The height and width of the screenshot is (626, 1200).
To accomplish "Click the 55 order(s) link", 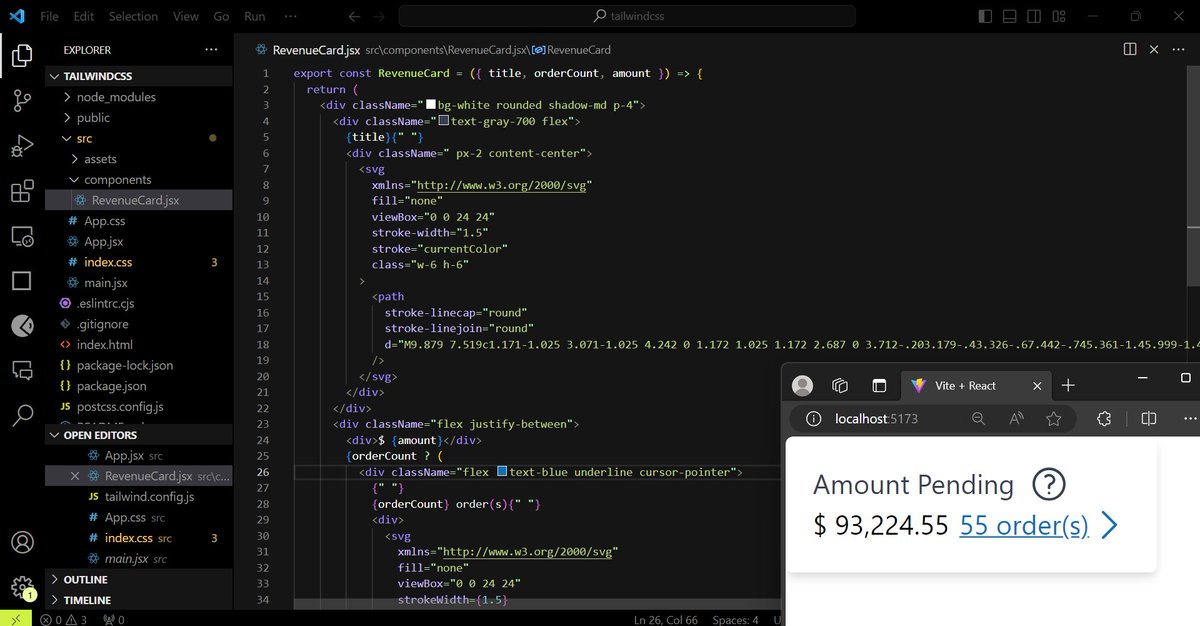I will coord(1024,525).
